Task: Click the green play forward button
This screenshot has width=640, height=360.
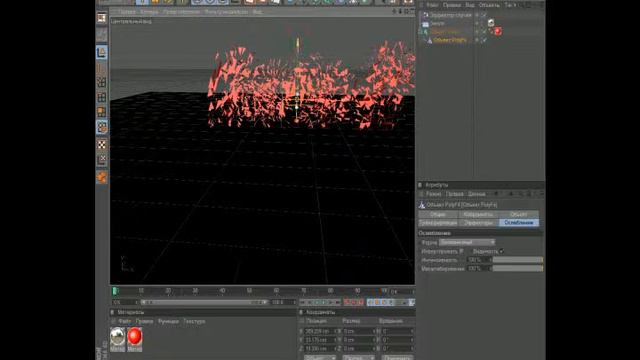Action: 324,302
